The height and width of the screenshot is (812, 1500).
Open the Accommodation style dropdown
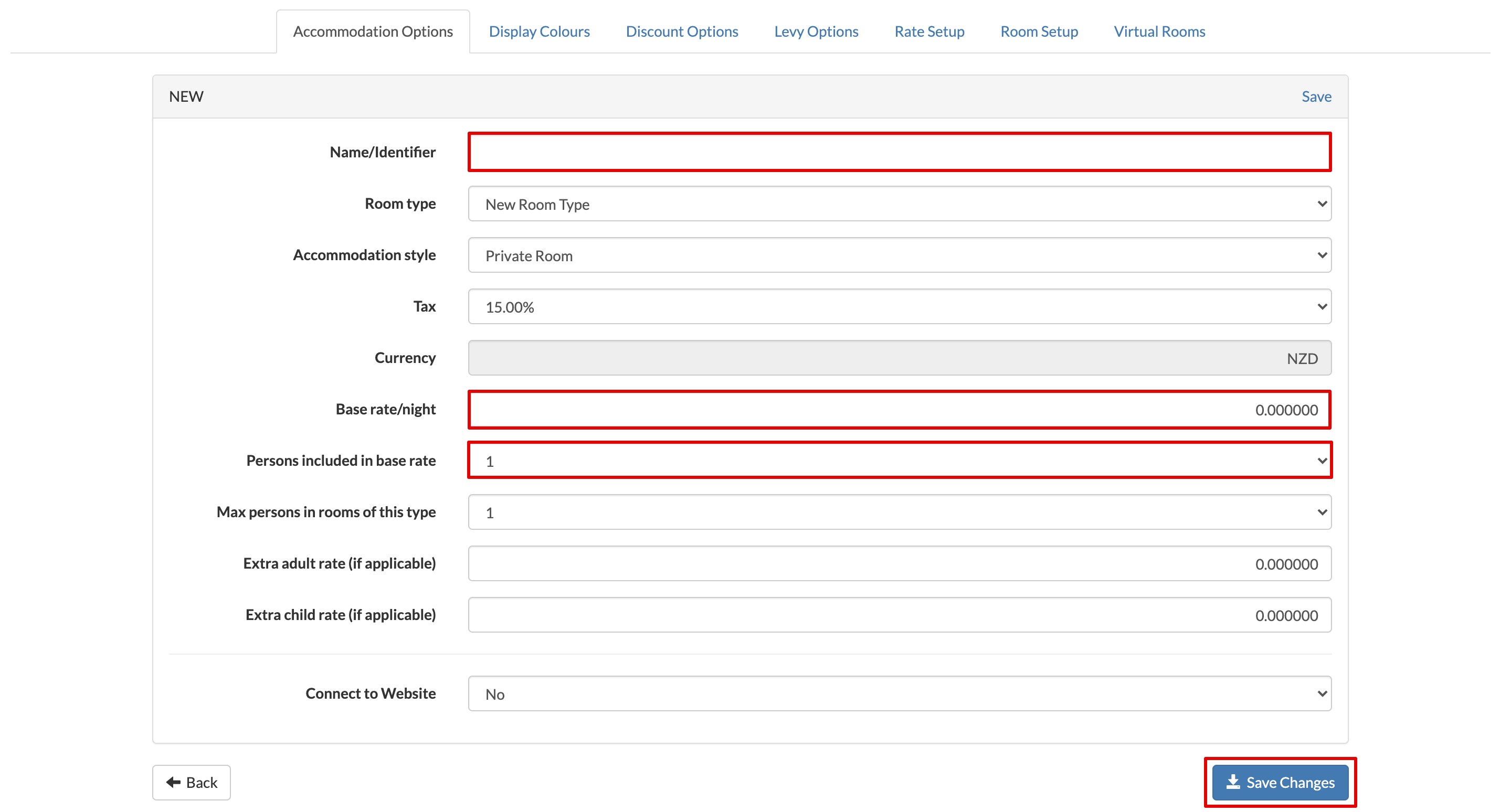899,255
